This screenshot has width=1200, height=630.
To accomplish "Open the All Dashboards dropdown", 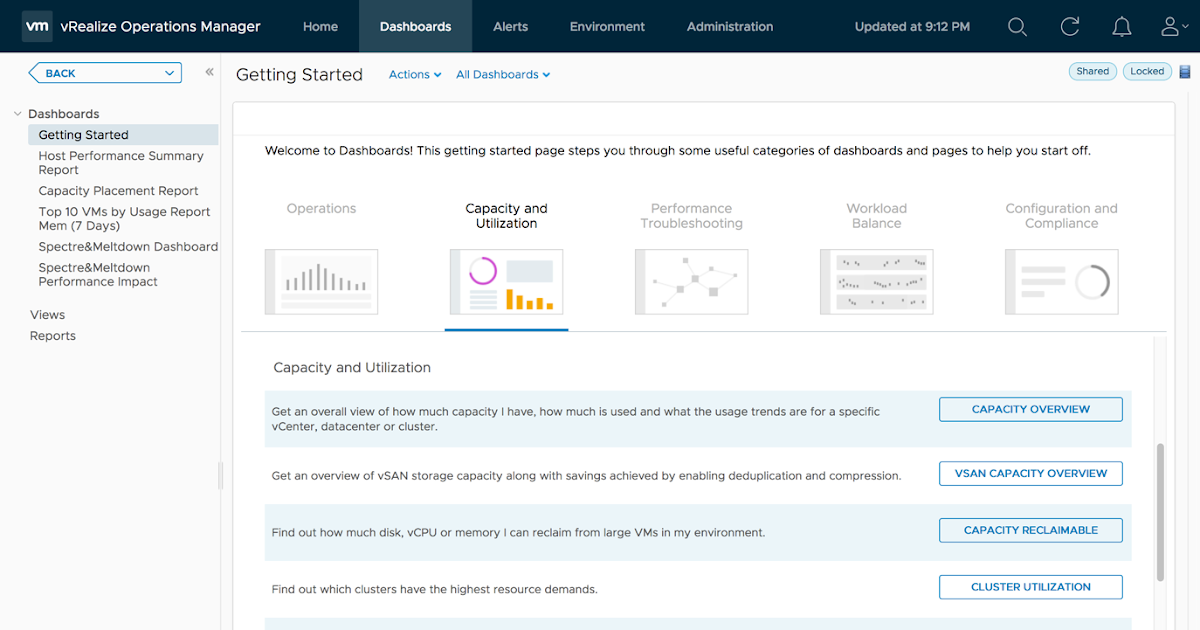I will pyautogui.click(x=502, y=74).
